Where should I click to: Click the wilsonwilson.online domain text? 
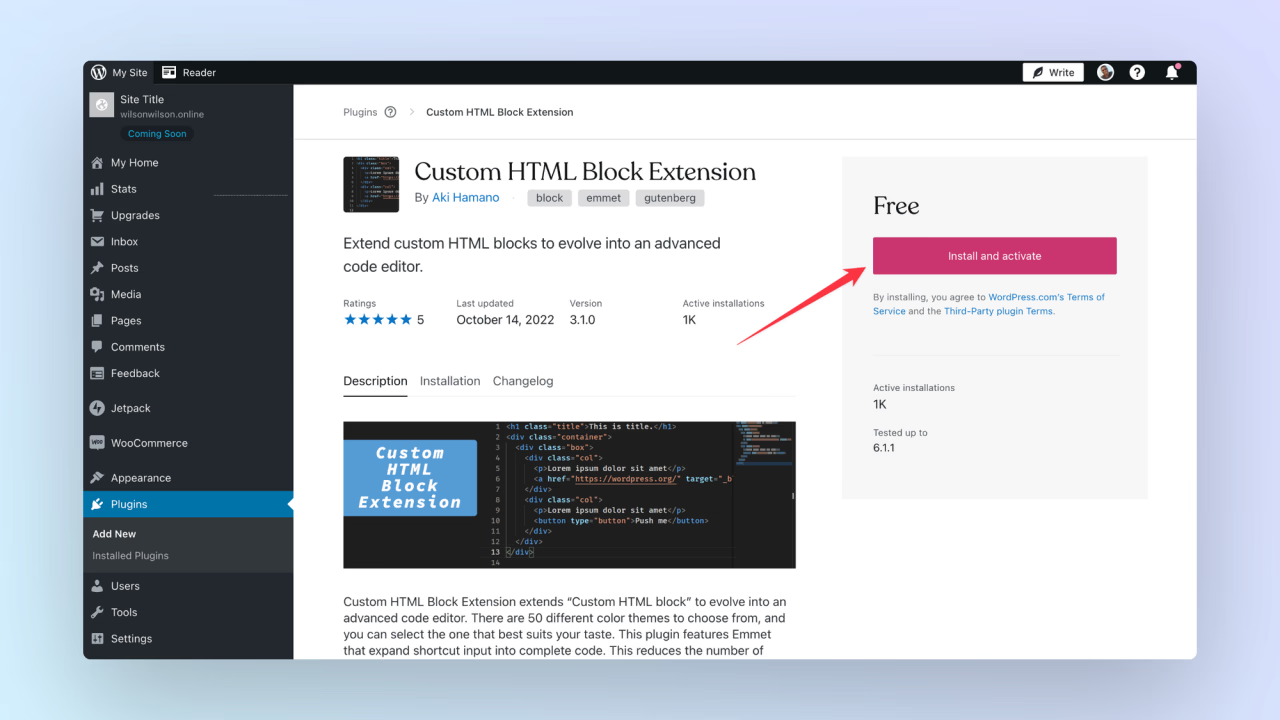pyautogui.click(x=162, y=115)
